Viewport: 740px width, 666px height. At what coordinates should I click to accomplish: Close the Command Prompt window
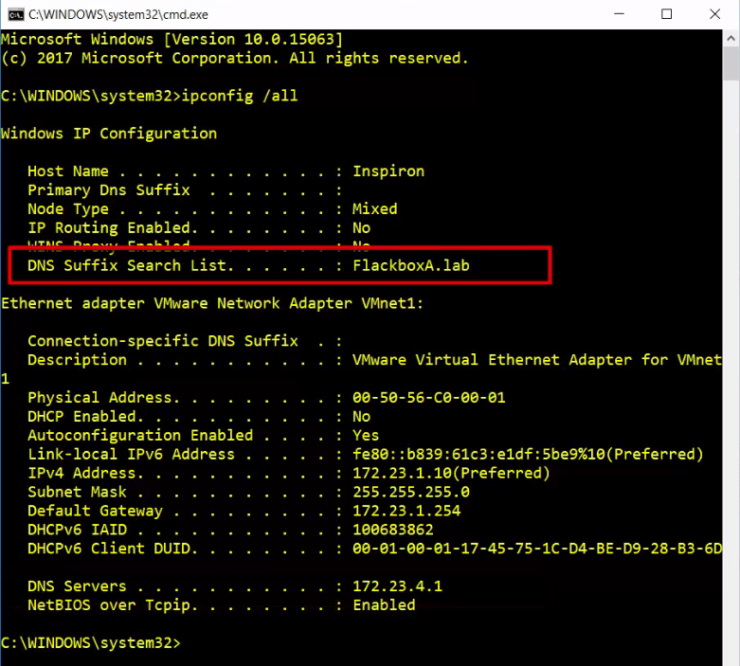click(x=715, y=14)
